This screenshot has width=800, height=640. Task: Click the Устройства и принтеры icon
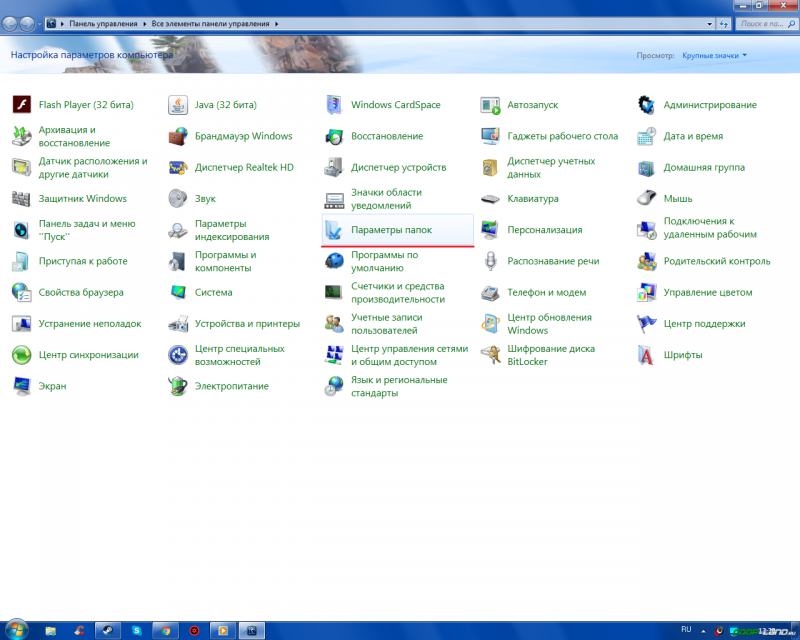point(178,324)
